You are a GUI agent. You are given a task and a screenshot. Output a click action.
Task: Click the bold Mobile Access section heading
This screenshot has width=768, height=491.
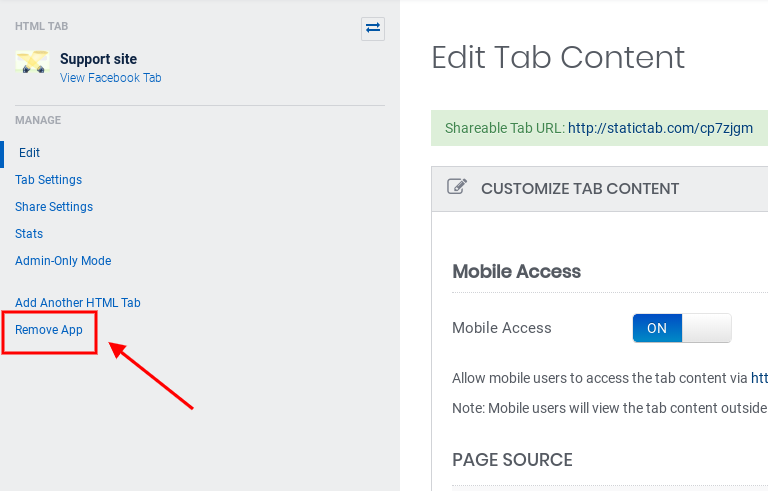point(516,271)
